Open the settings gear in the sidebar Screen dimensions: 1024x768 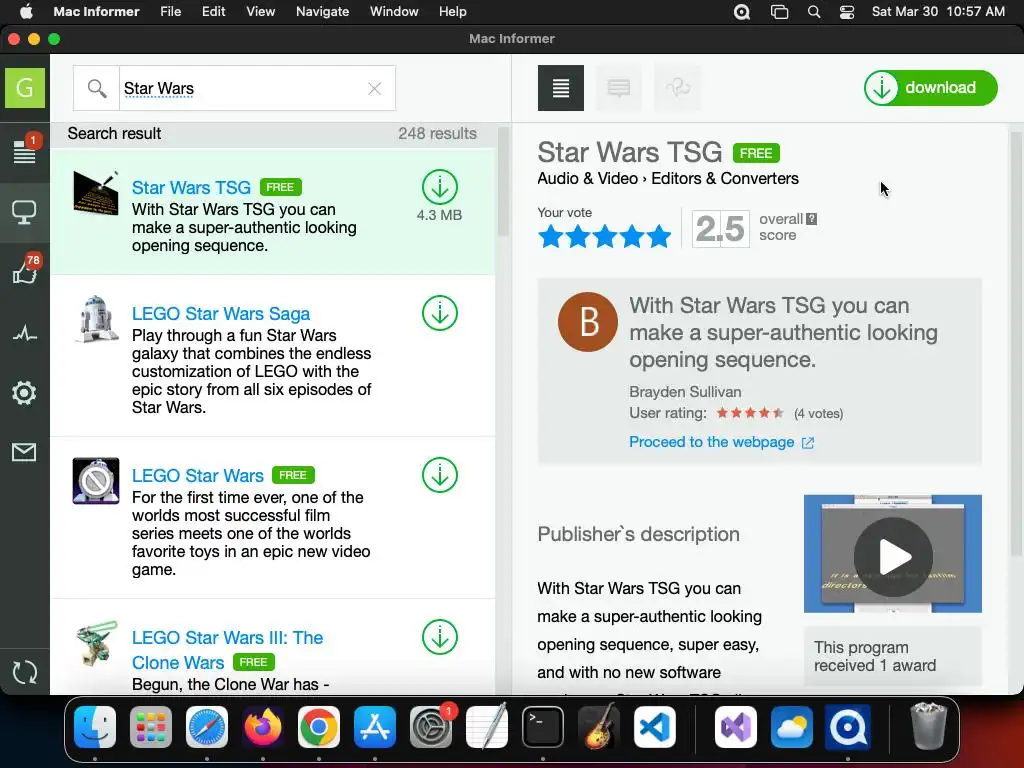coord(24,393)
